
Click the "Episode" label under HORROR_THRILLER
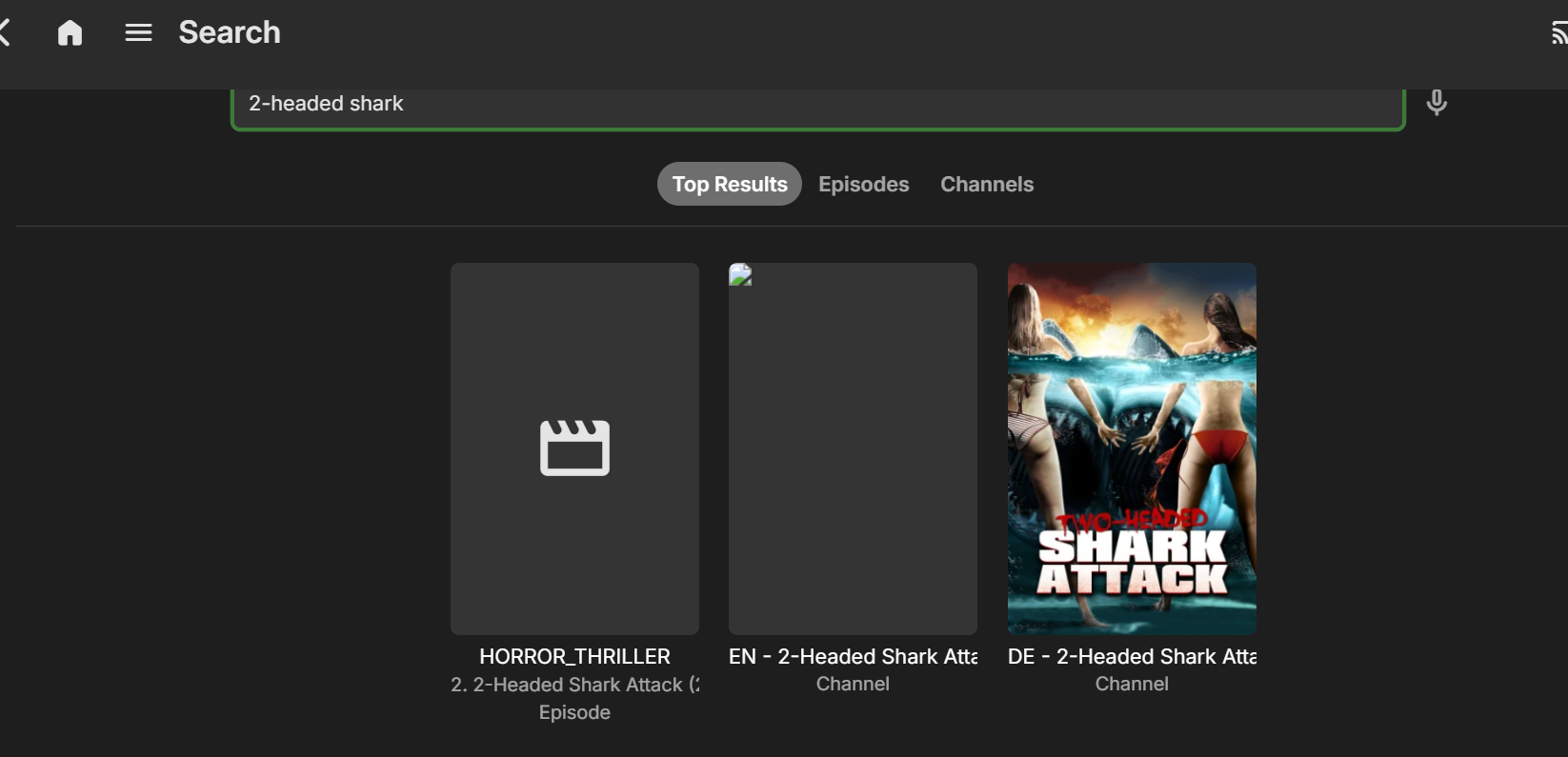point(574,712)
